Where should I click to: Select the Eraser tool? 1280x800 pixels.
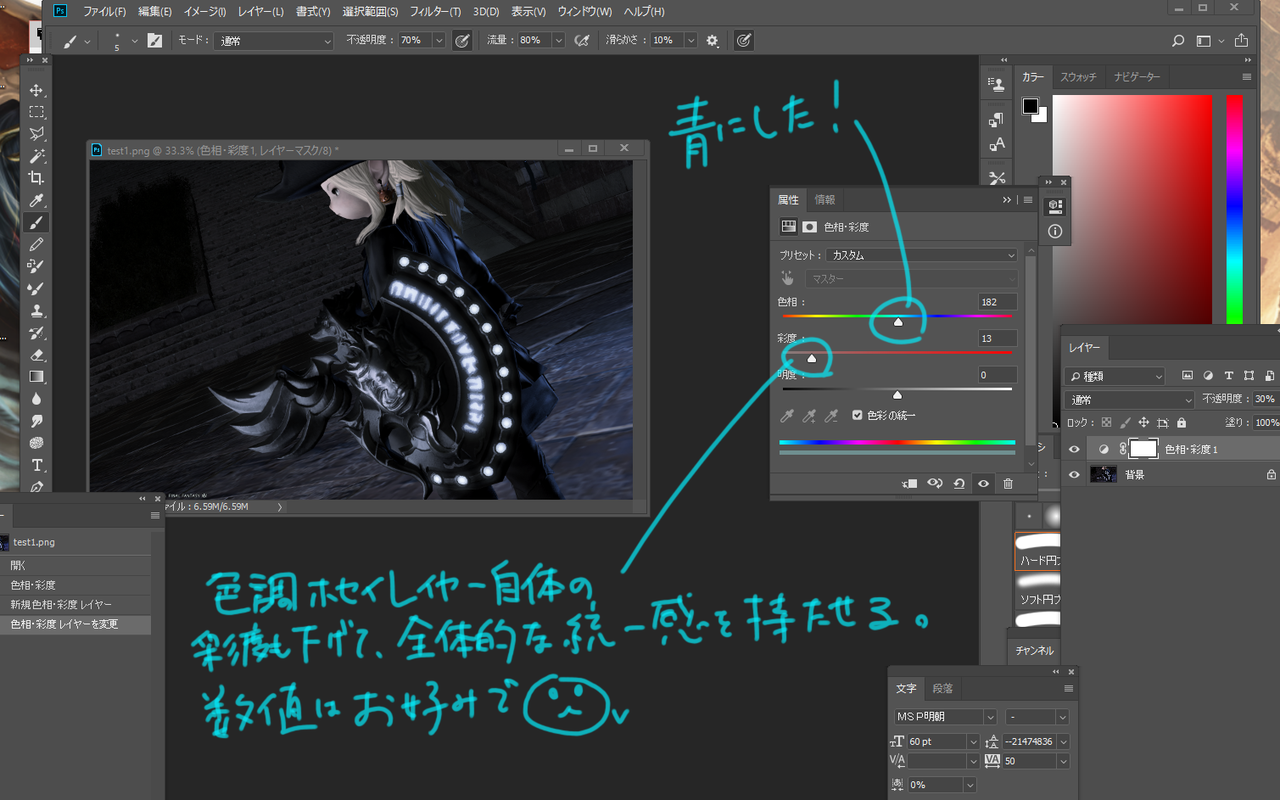[37, 354]
